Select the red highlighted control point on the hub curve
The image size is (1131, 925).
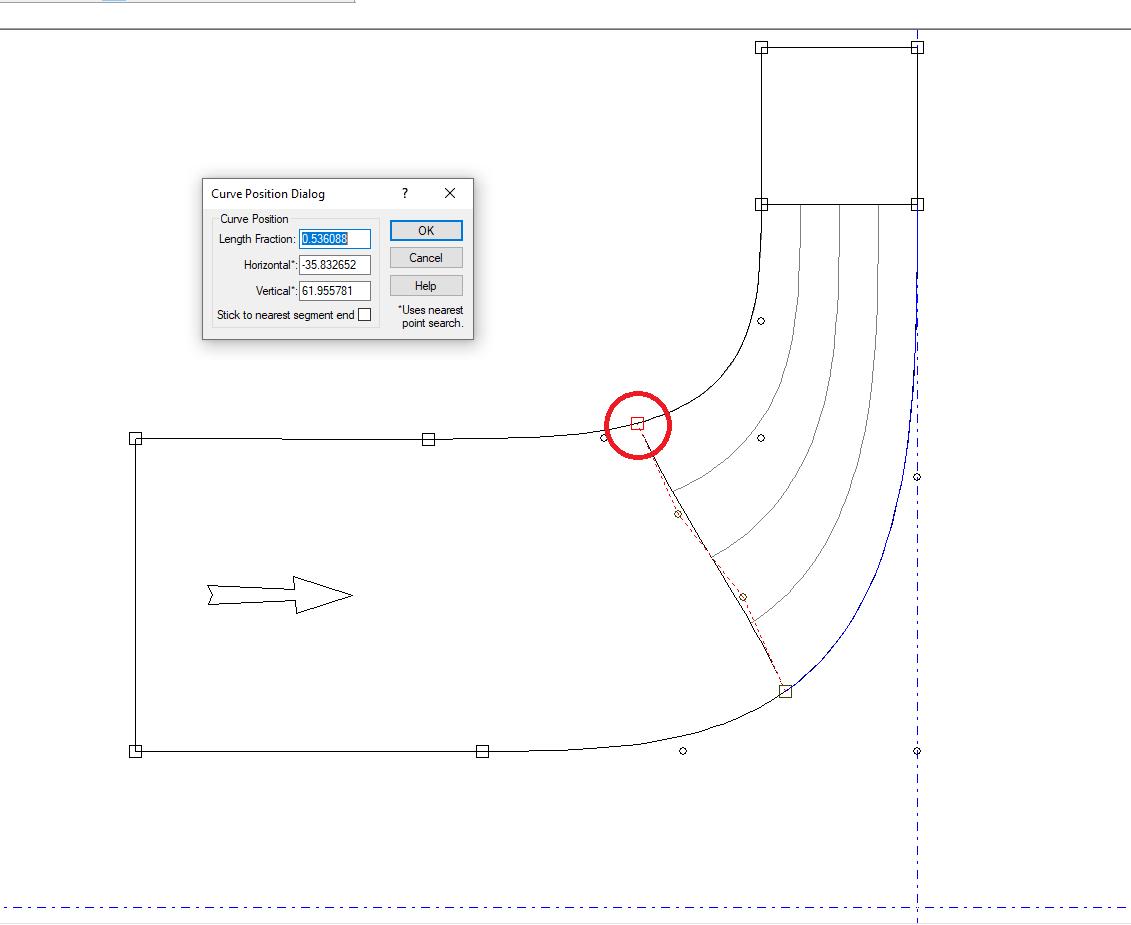point(637,424)
